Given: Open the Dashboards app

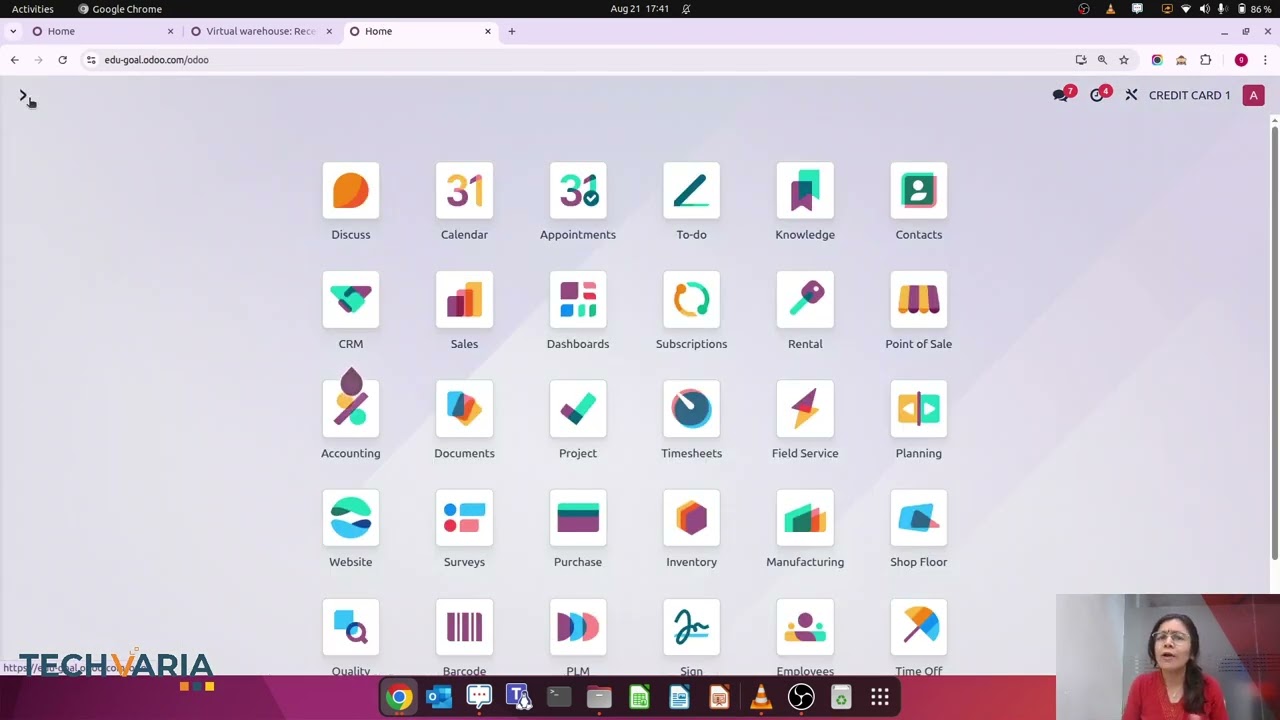Looking at the screenshot, I should [578, 300].
